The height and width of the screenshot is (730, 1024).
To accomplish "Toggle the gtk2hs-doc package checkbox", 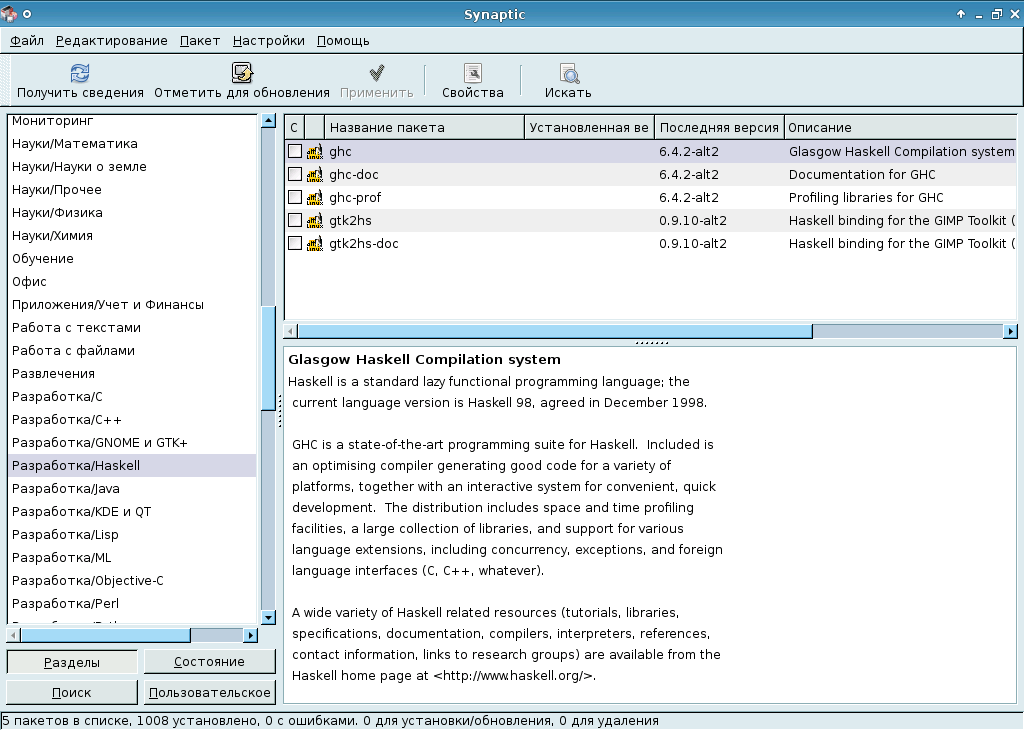I will pyautogui.click(x=295, y=244).
